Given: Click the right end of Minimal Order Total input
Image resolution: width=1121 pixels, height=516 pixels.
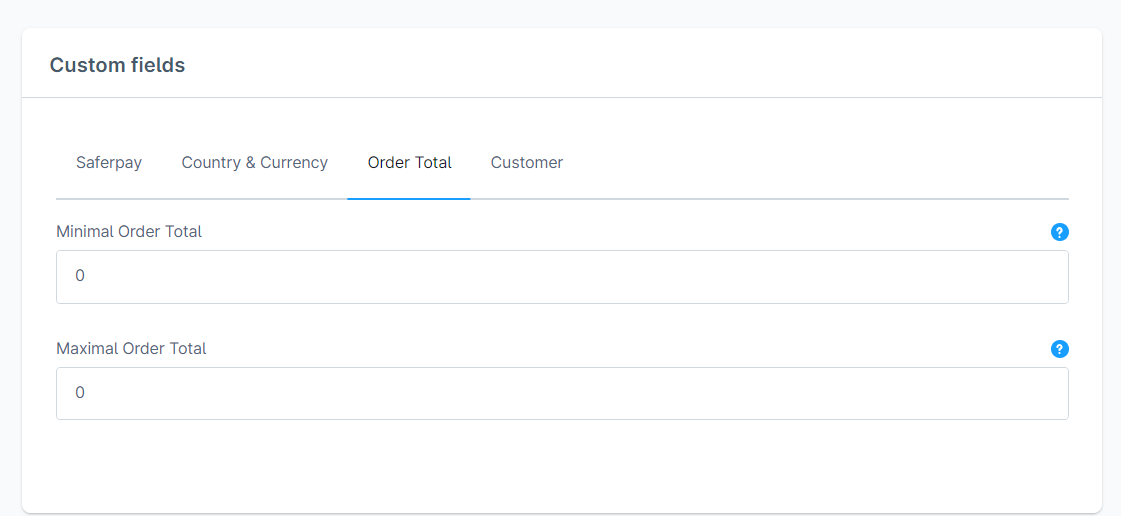Looking at the screenshot, I should [1040, 277].
